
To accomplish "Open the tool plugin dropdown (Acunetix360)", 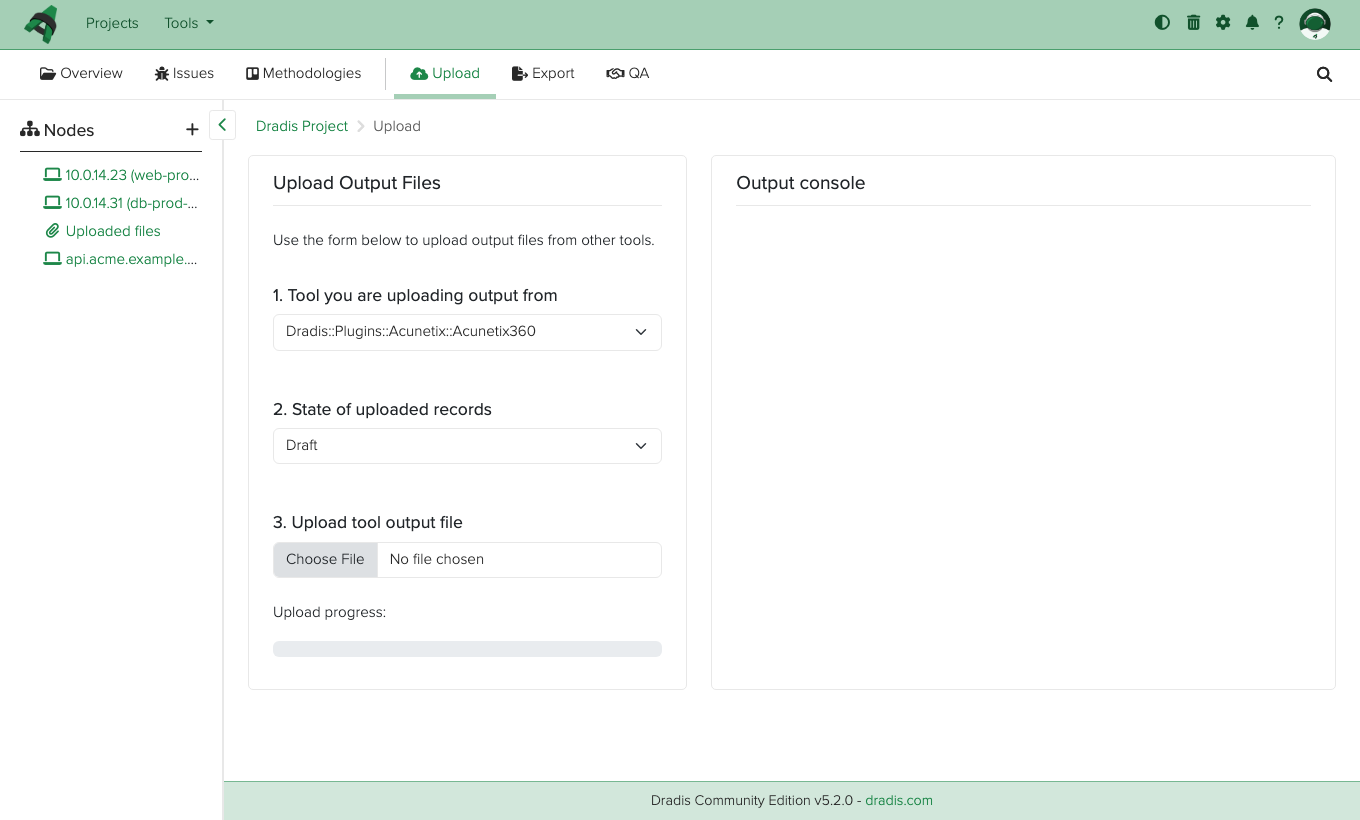I will [467, 332].
